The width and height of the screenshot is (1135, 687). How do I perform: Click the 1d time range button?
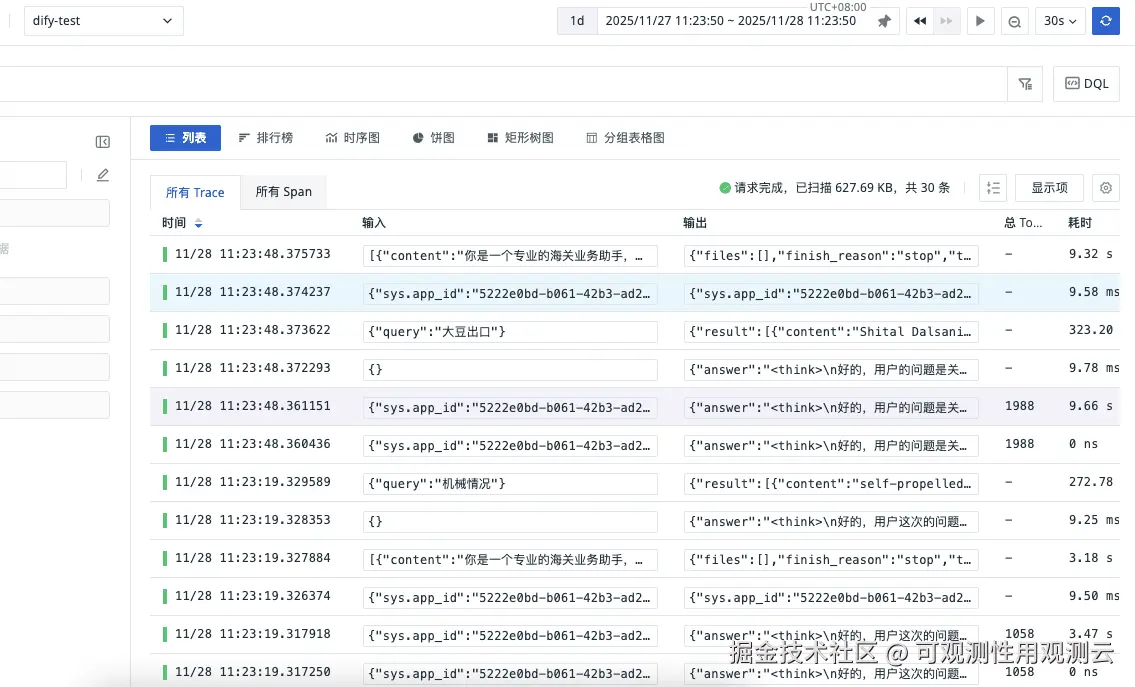coord(577,21)
